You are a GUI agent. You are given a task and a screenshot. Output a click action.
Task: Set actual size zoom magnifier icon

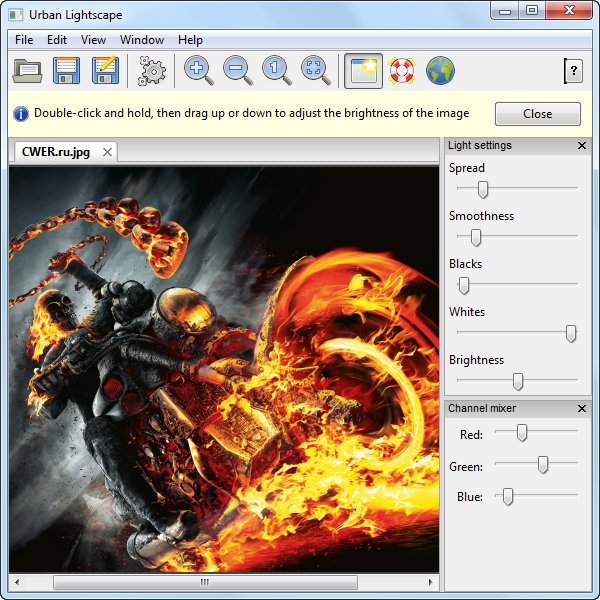pos(277,71)
